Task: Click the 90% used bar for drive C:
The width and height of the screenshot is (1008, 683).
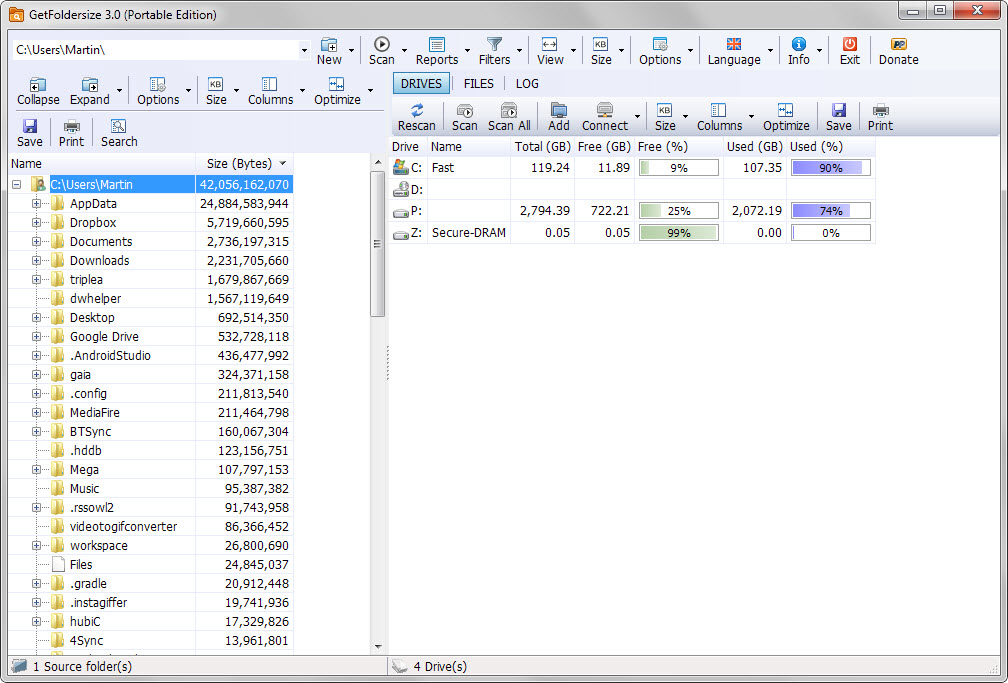Action: tap(831, 168)
